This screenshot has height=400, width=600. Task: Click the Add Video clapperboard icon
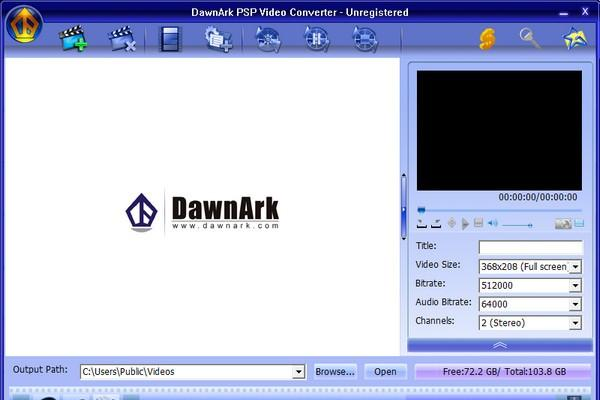[x=73, y=38]
